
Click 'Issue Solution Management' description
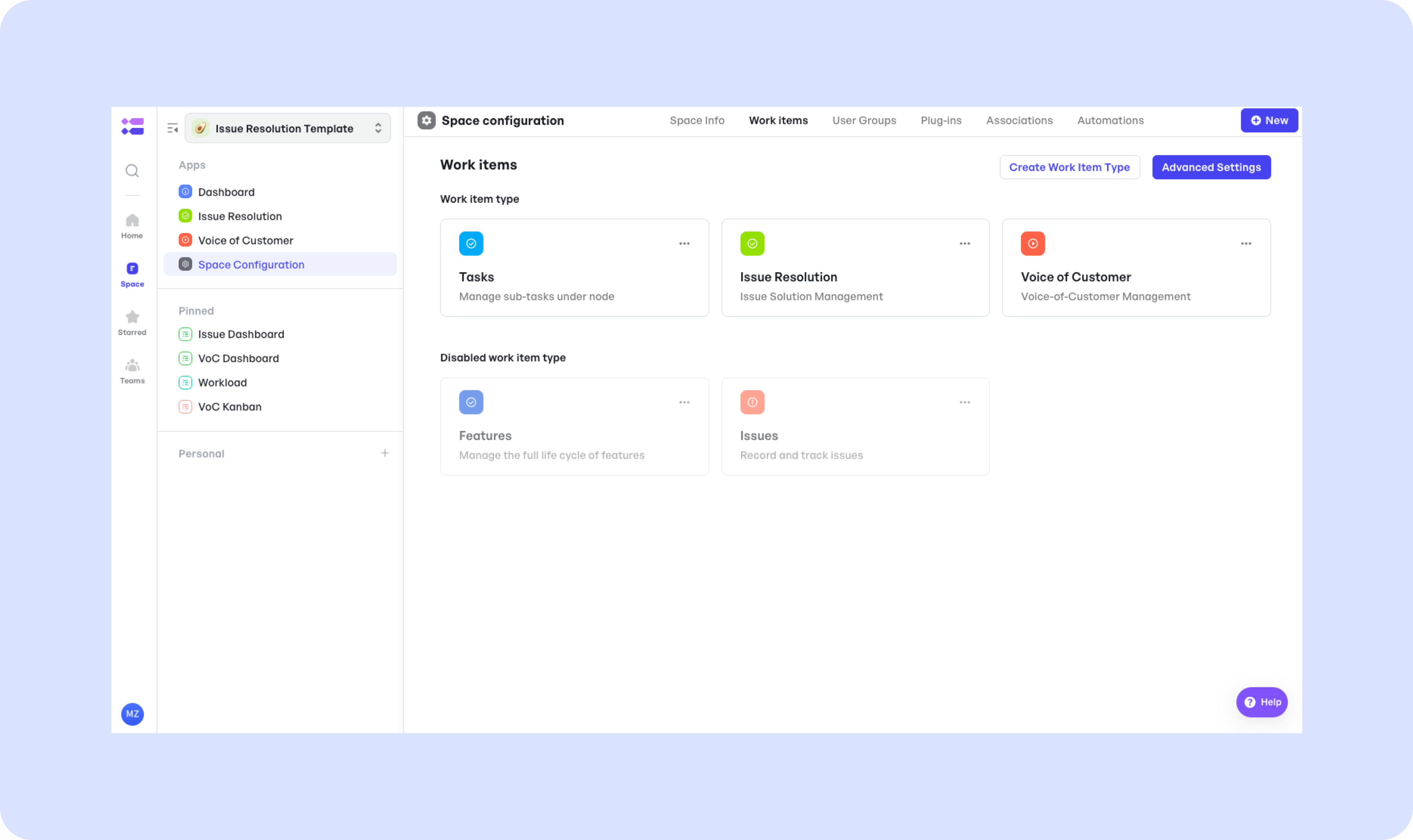[811, 297]
